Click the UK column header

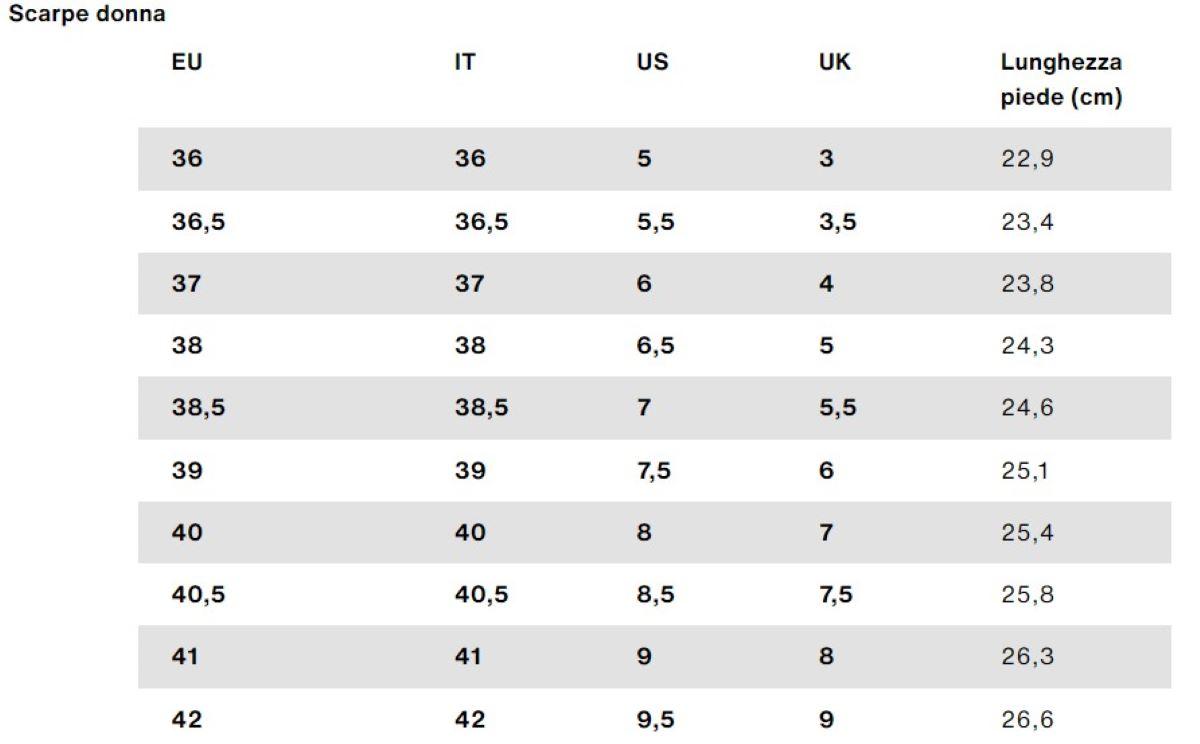click(835, 62)
